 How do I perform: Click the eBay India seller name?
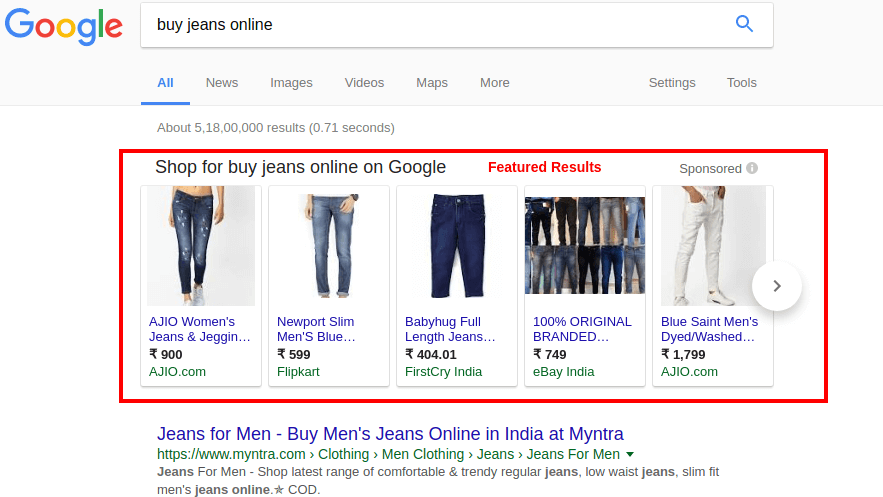click(564, 372)
